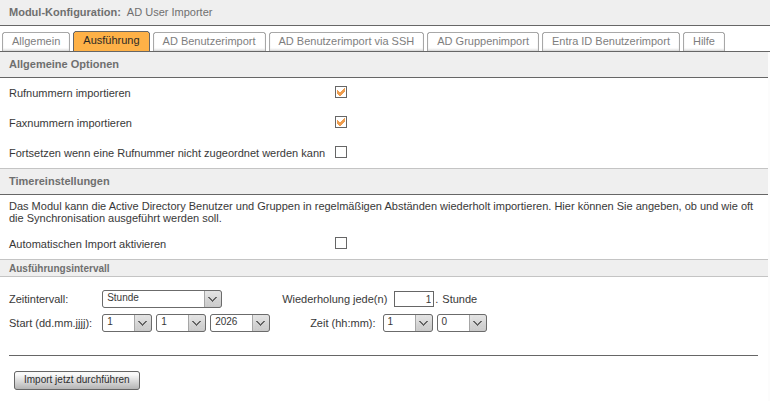Select the Ausführung tab
This screenshot has height=401, width=770.
point(111,42)
